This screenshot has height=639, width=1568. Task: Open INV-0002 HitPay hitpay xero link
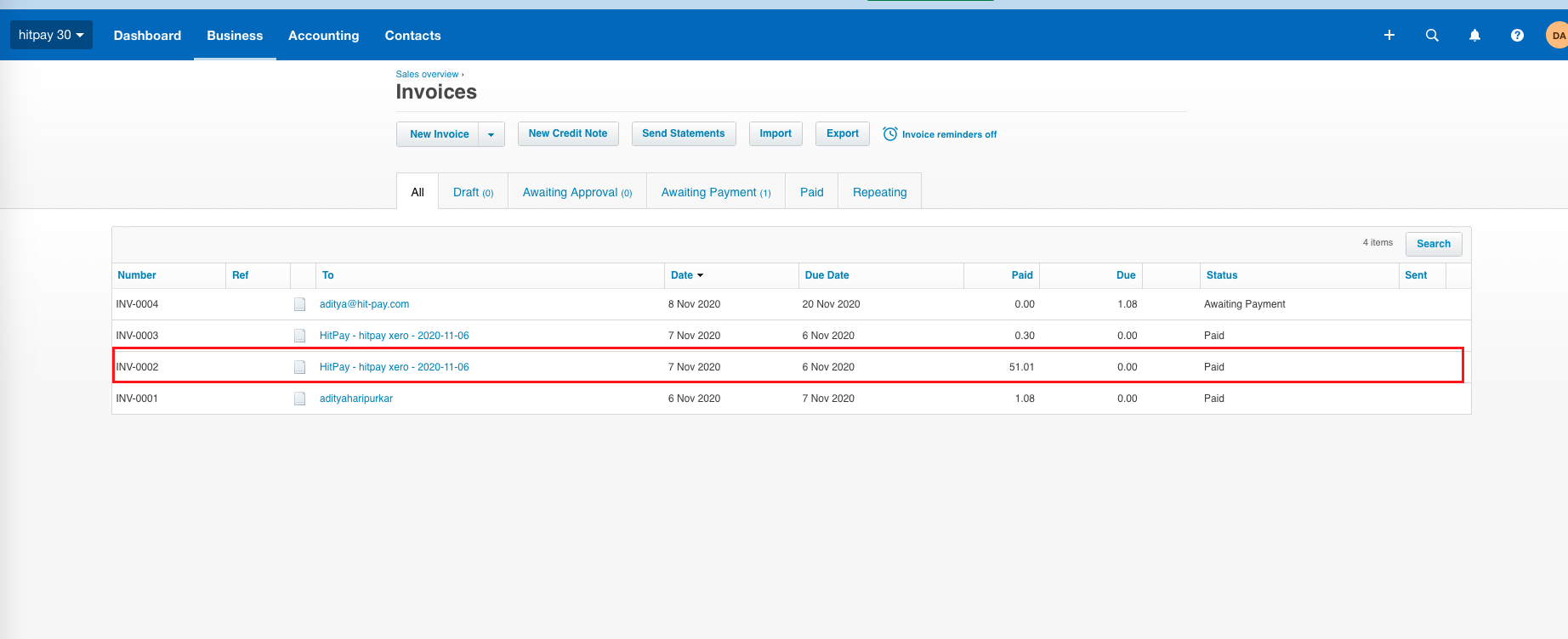pos(394,367)
